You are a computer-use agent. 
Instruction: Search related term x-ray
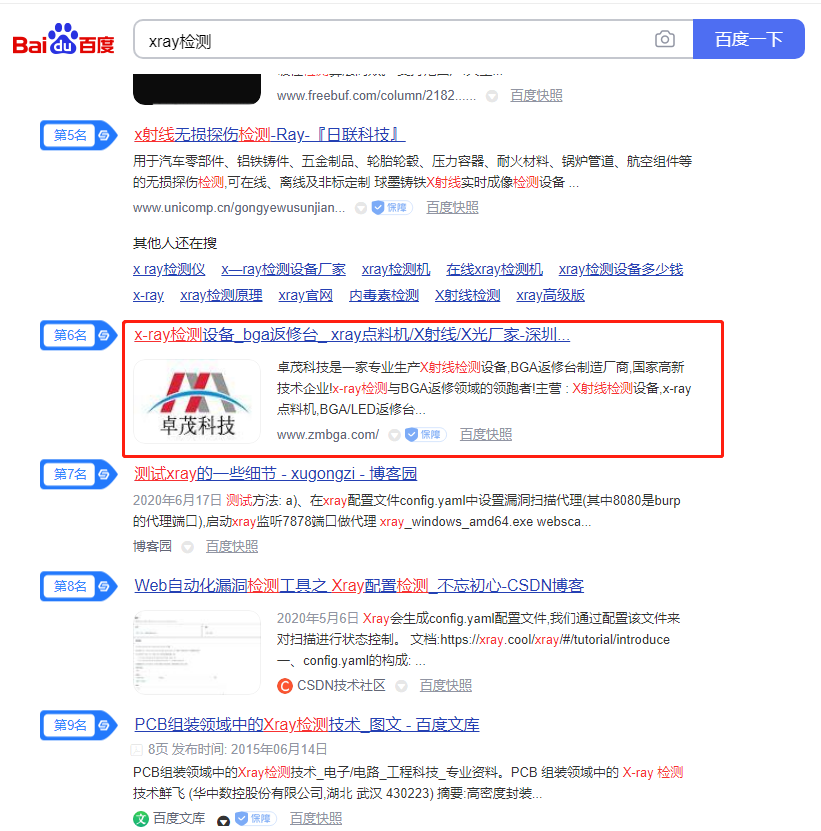click(x=148, y=295)
